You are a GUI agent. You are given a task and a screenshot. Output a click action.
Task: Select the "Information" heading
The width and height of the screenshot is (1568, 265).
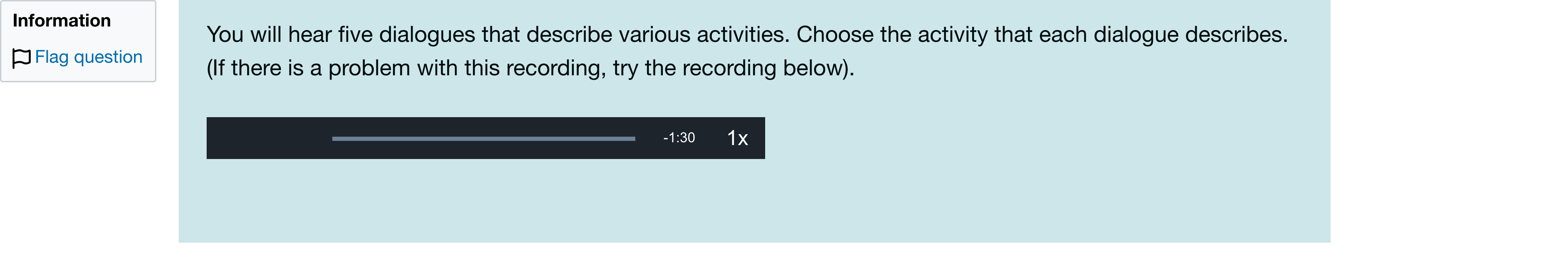click(x=61, y=21)
